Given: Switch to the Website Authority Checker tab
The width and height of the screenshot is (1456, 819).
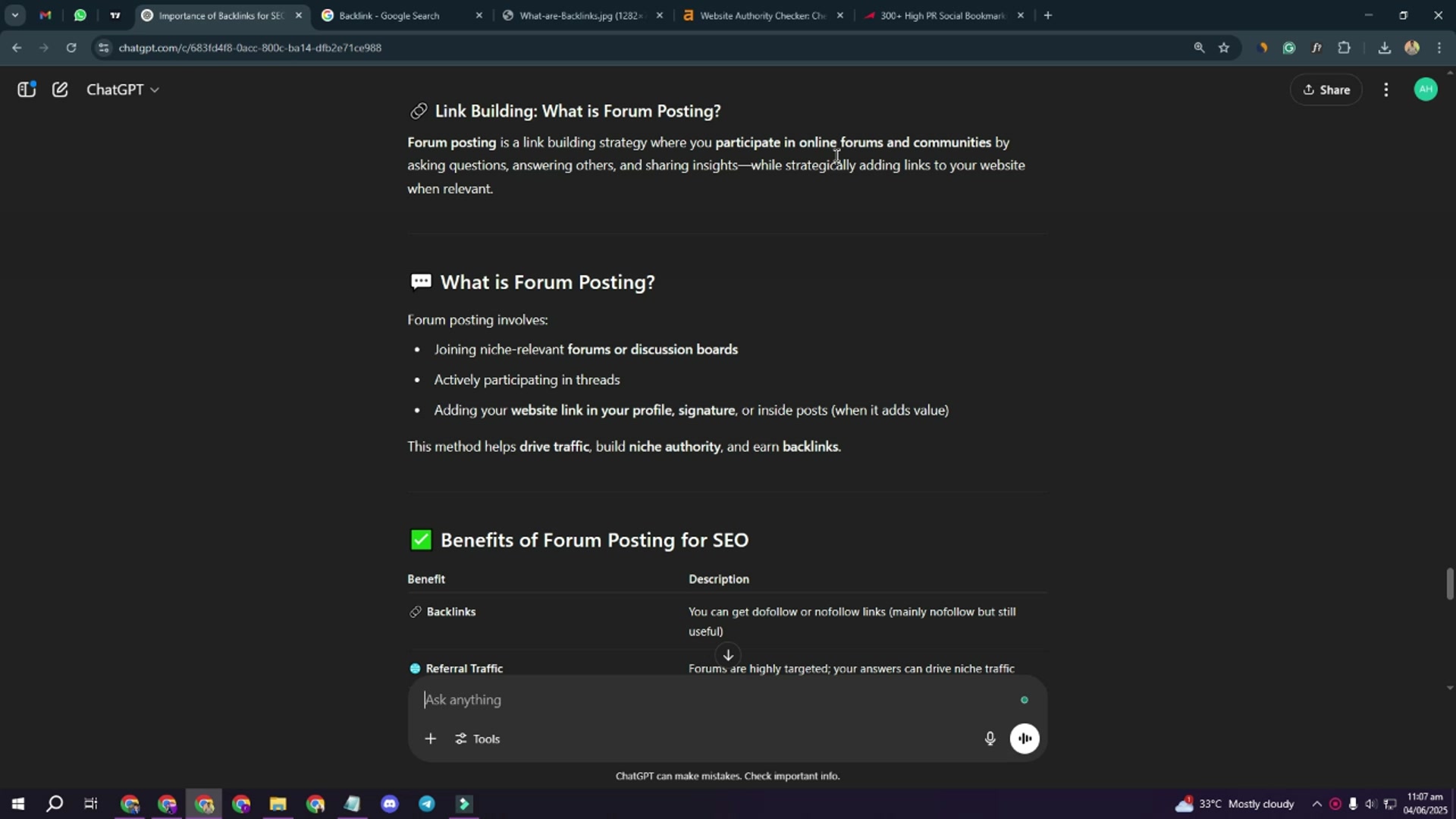Looking at the screenshot, I should (x=764, y=15).
